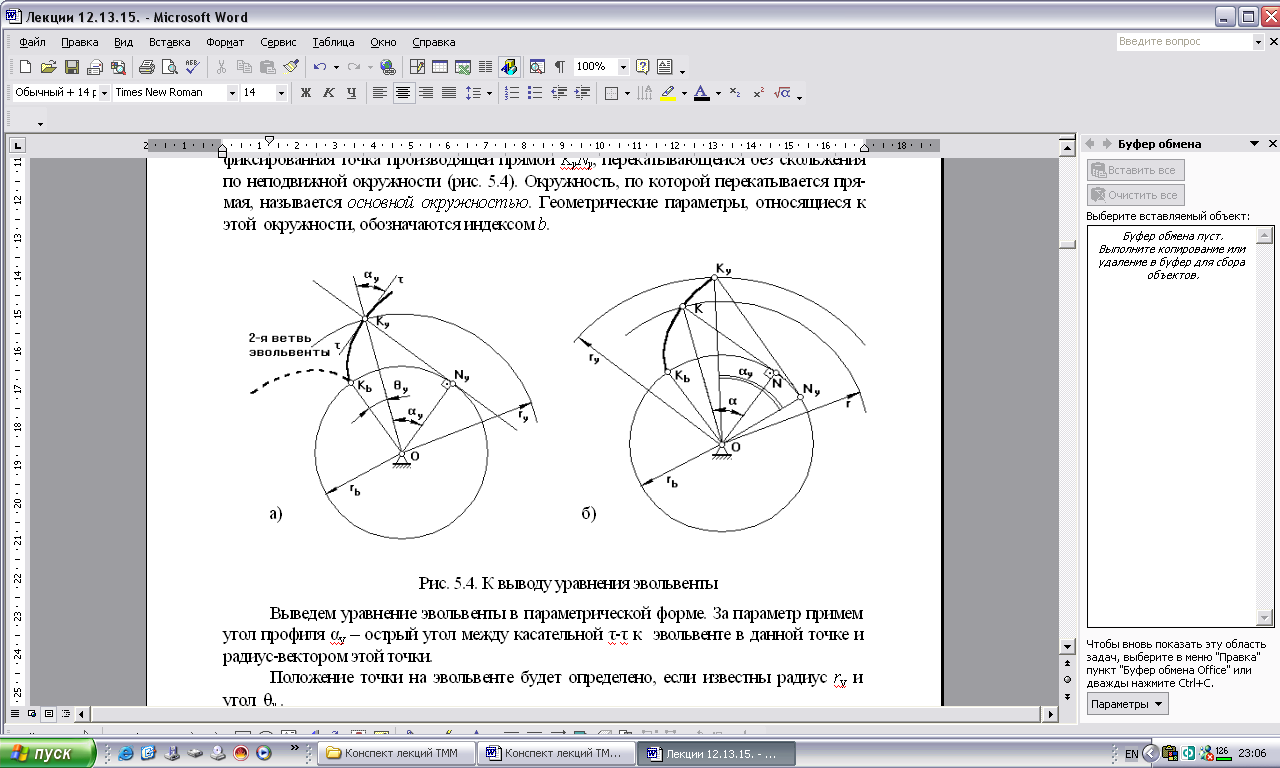
Task: Open the Правка menu
Action: [x=79, y=42]
